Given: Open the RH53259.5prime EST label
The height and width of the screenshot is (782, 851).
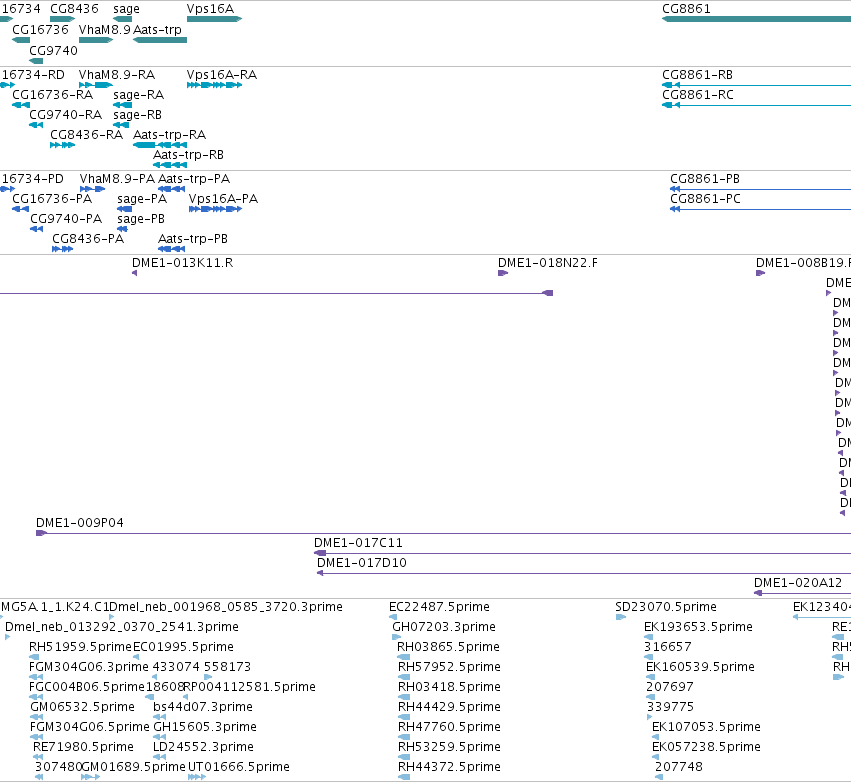Looking at the screenshot, I should [449, 747].
